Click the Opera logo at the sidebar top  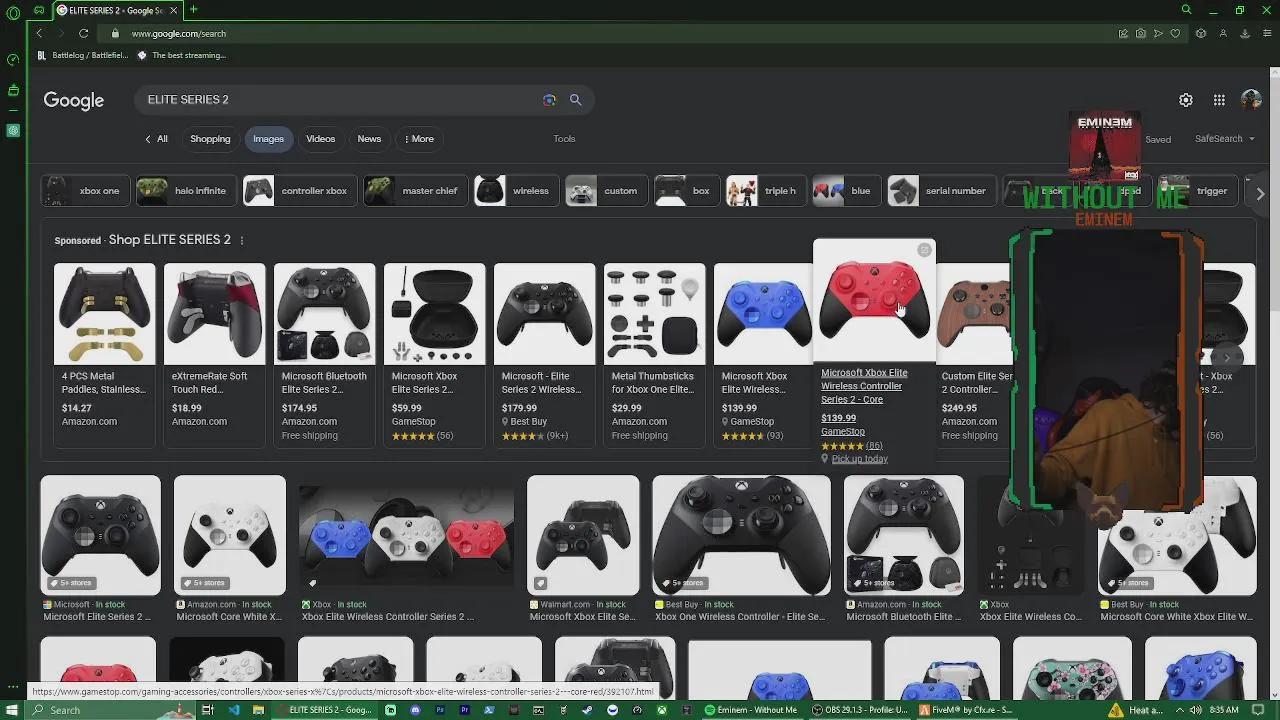click(13, 12)
